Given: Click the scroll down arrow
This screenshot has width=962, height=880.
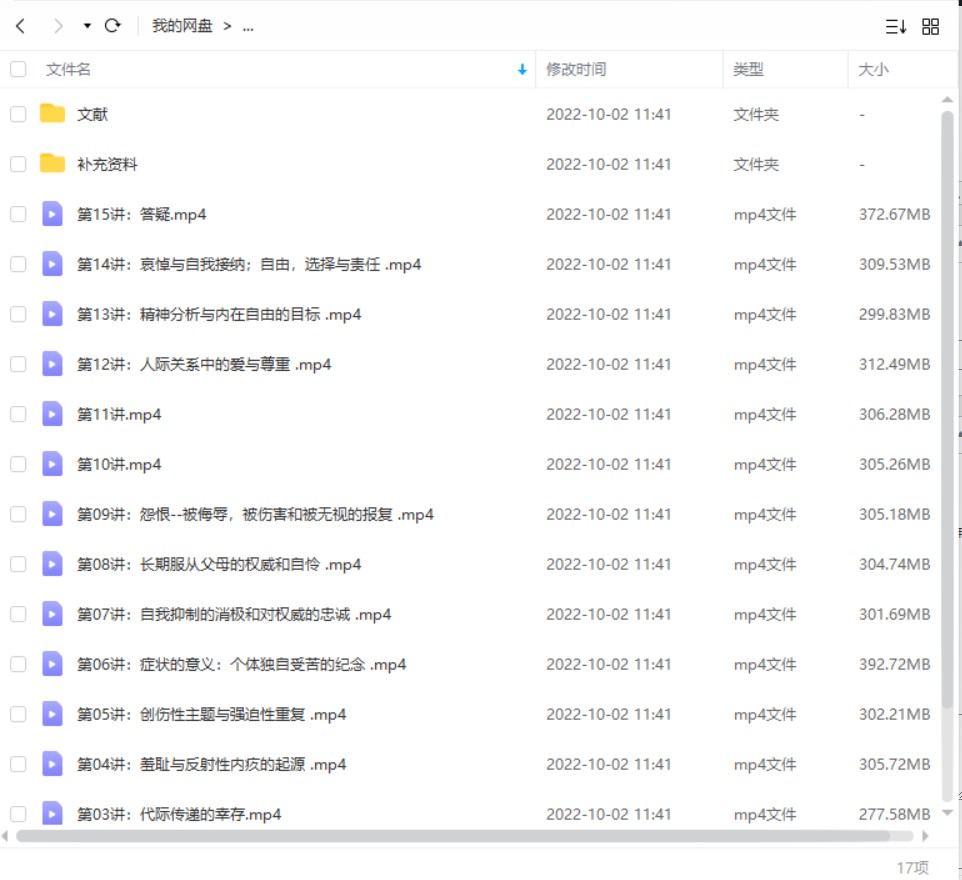Looking at the screenshot, I should point(947,812).
